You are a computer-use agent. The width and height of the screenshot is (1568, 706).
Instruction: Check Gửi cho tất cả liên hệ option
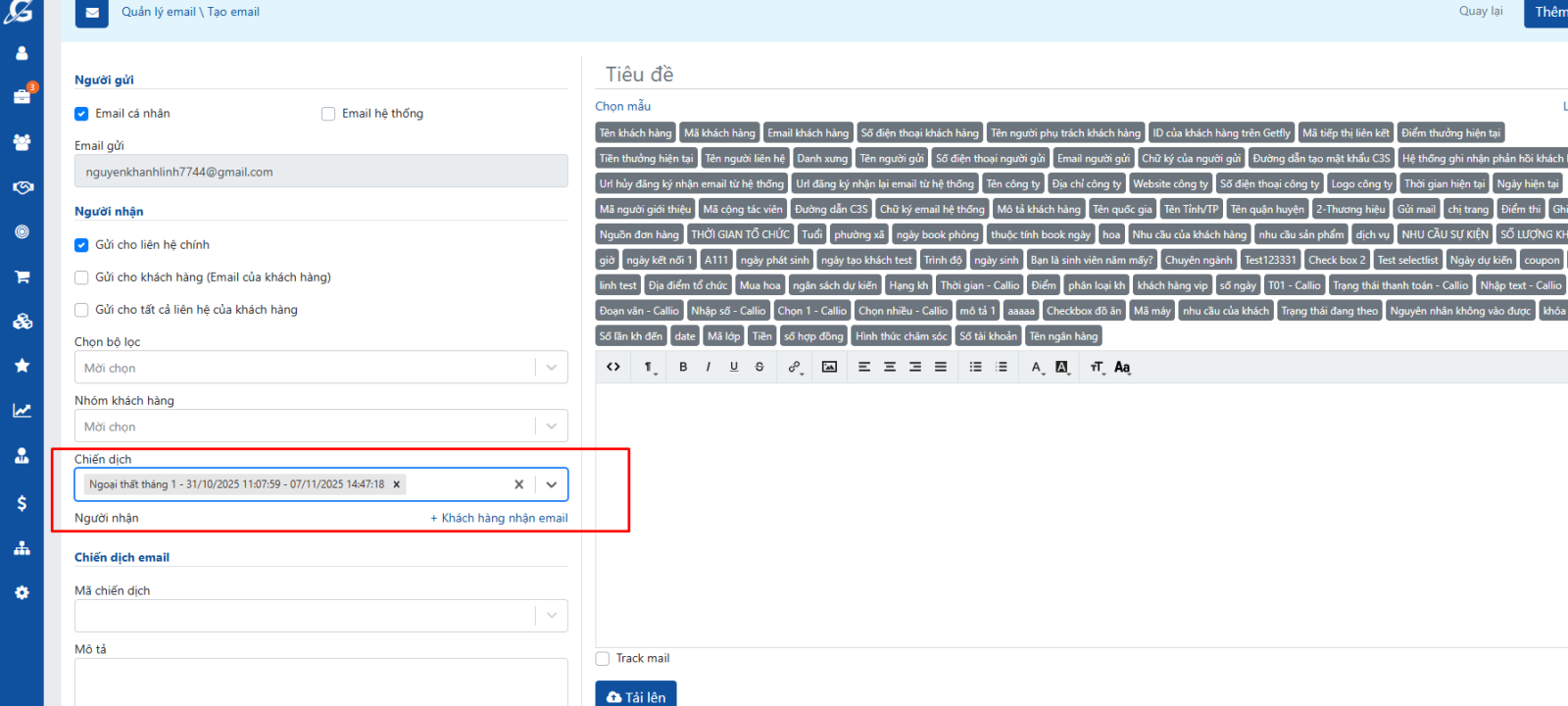(82, 310)
